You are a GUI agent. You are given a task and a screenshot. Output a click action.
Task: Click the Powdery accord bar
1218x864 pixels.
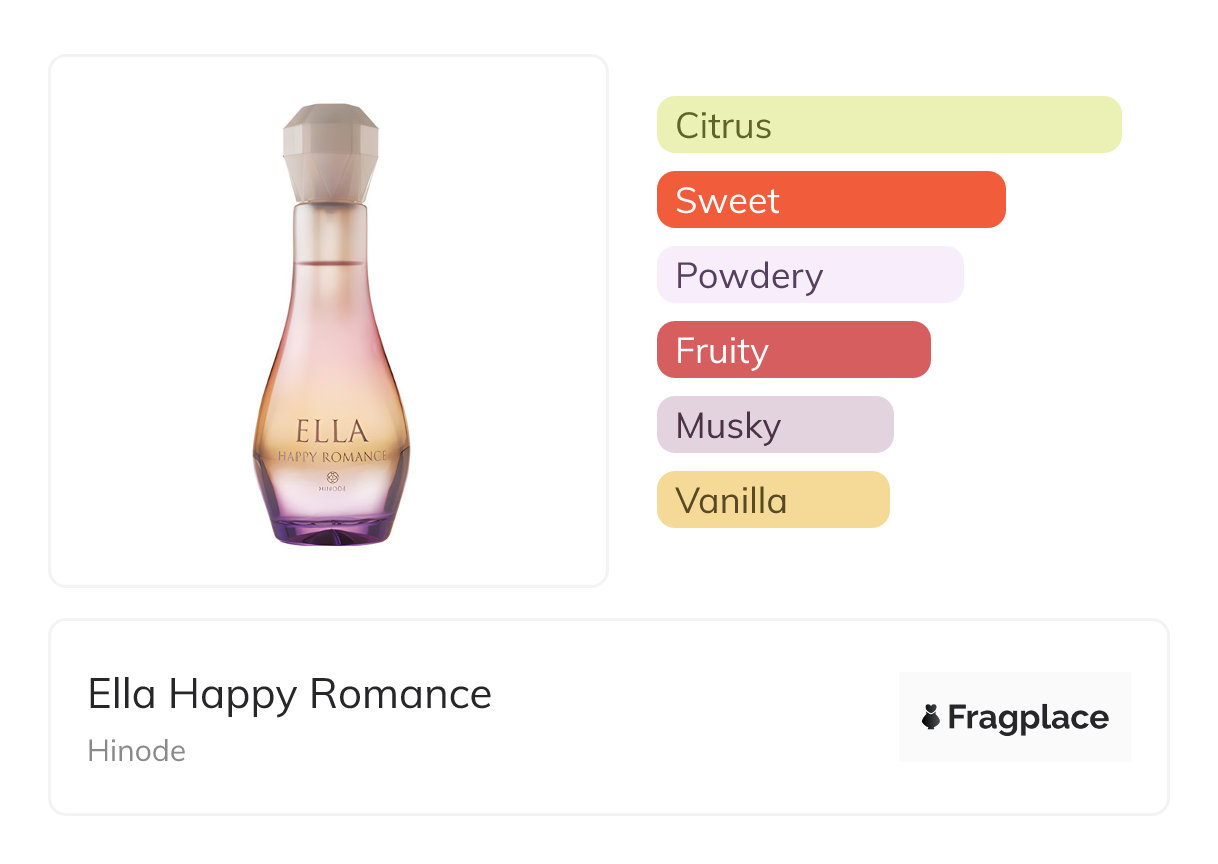809,275
